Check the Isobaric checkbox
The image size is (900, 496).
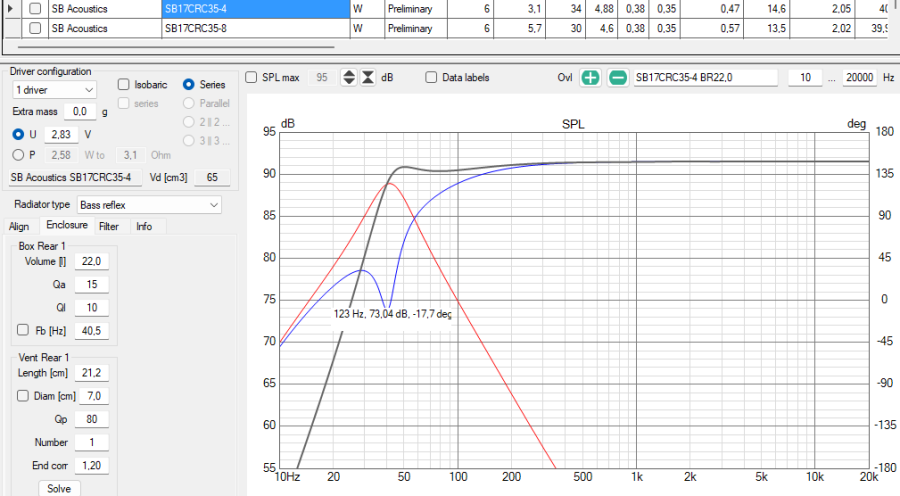coord(123,84)
